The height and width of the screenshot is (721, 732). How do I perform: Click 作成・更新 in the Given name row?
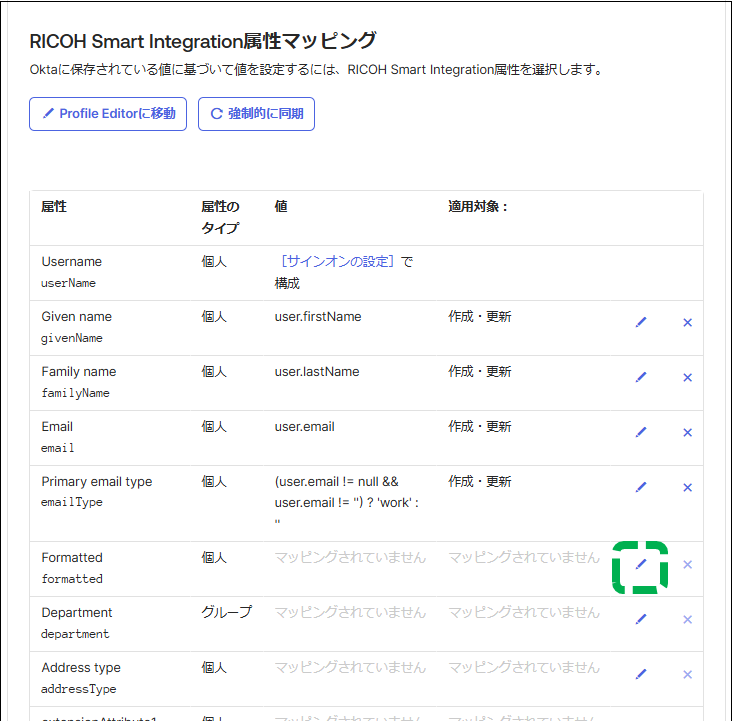479,317
